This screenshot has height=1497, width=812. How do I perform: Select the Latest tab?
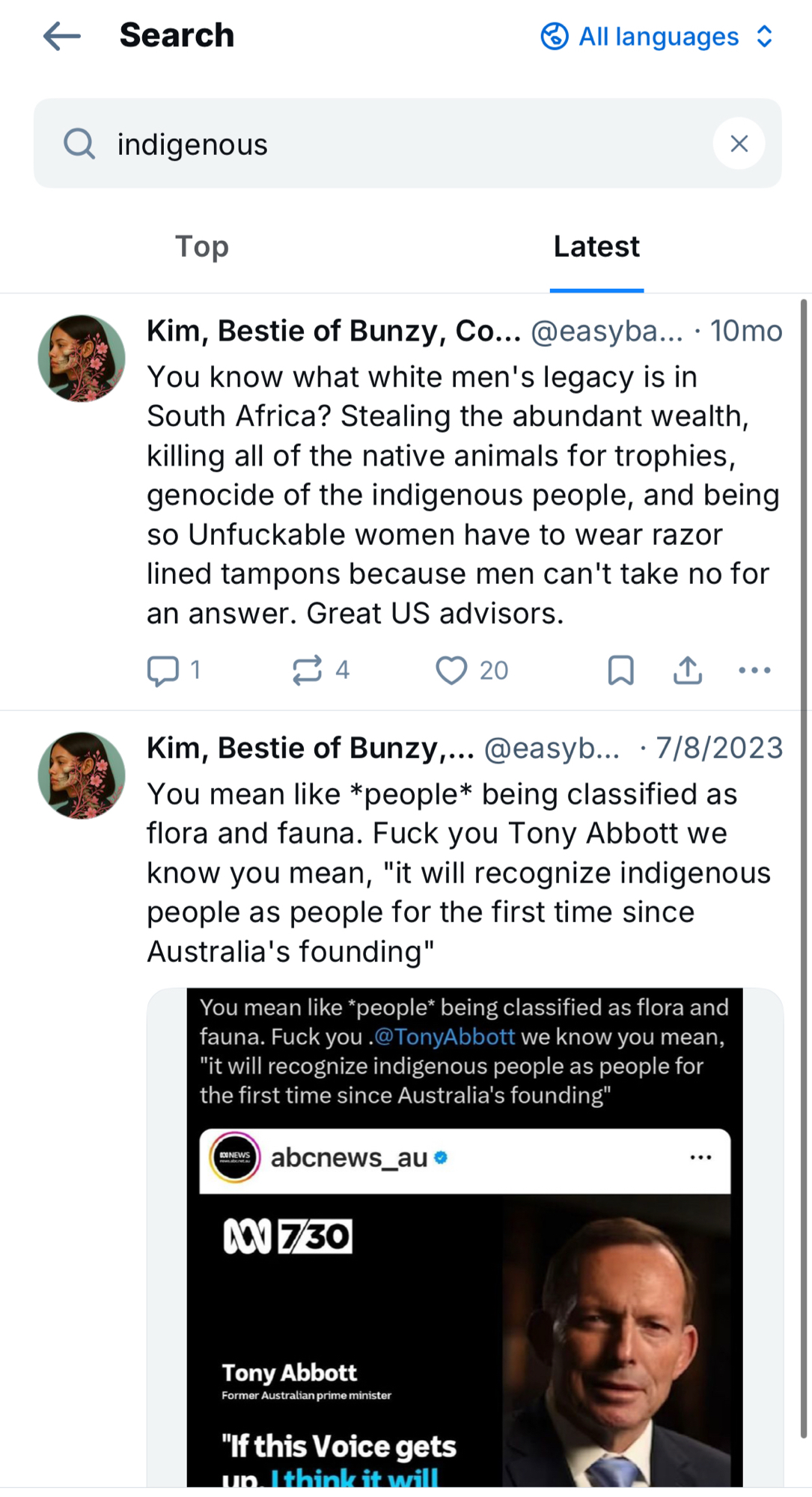click(x=596, y=247)
